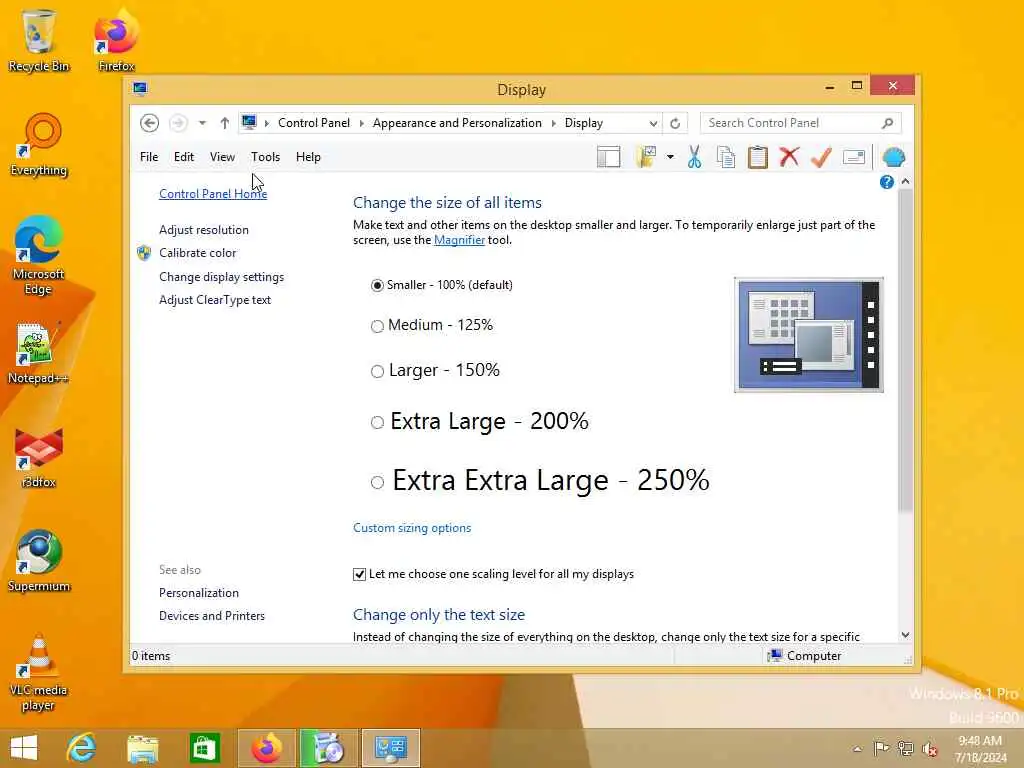The width and height of the screenshot is (1024, 768).
Task: Select Medium - 125% radio button
Action: click(377, 326)
